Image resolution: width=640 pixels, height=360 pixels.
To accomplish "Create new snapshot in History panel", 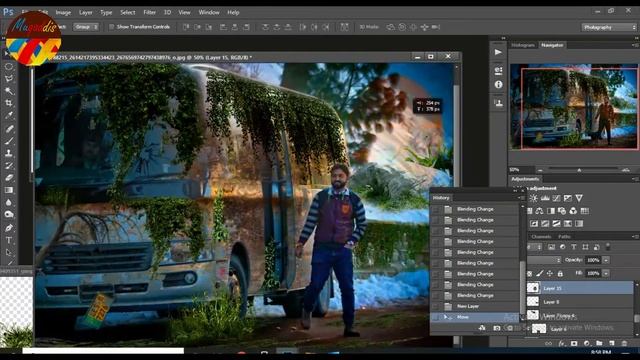I will click(x=497, y=328).
